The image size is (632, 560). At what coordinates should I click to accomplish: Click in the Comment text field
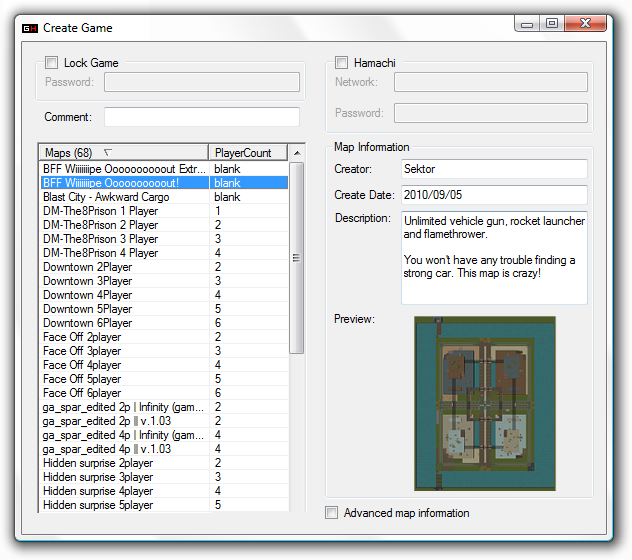[x=201, y=117]
